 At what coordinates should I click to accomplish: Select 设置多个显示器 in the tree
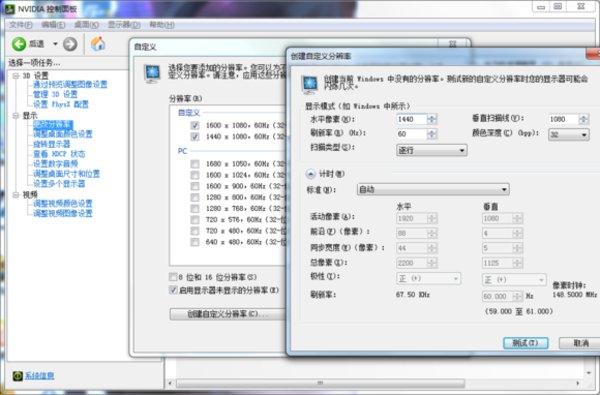(x=59, y=184)
